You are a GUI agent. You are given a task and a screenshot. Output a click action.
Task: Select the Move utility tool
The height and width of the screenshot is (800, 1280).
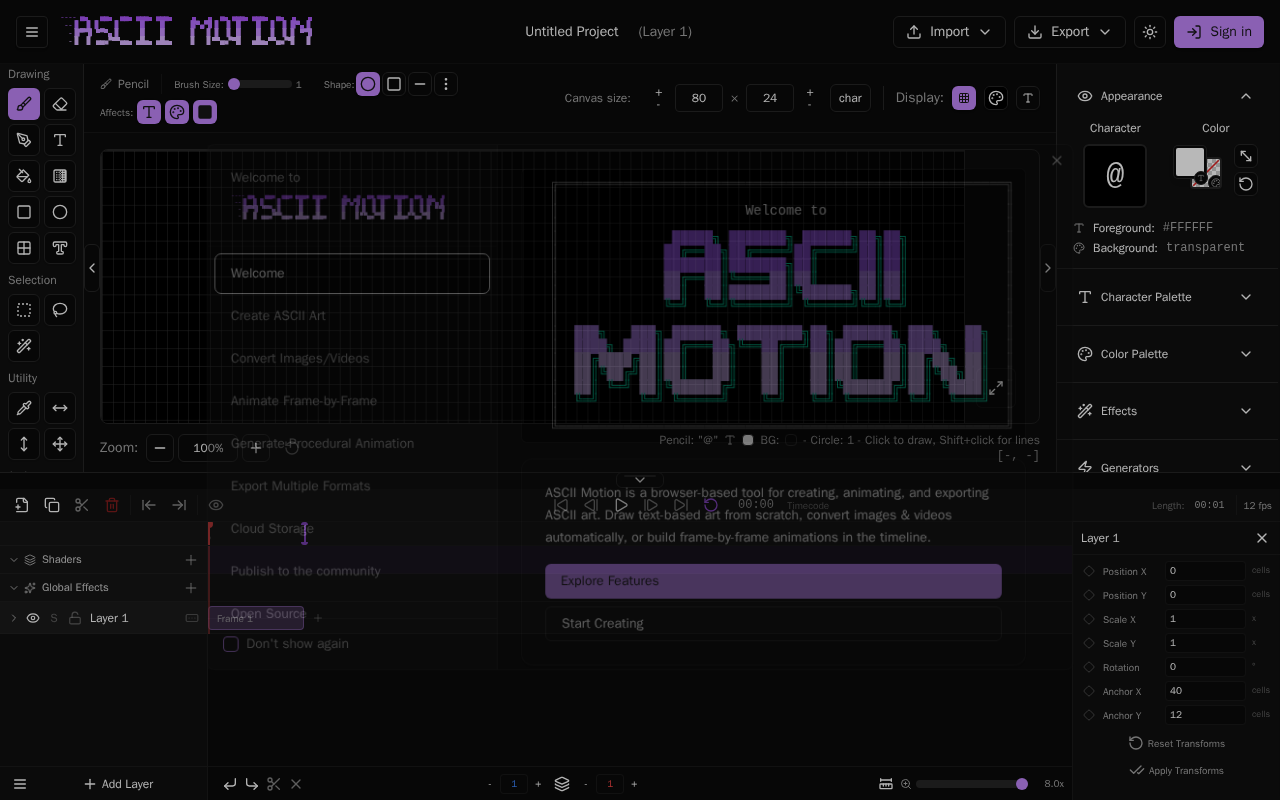coord(60,444)
